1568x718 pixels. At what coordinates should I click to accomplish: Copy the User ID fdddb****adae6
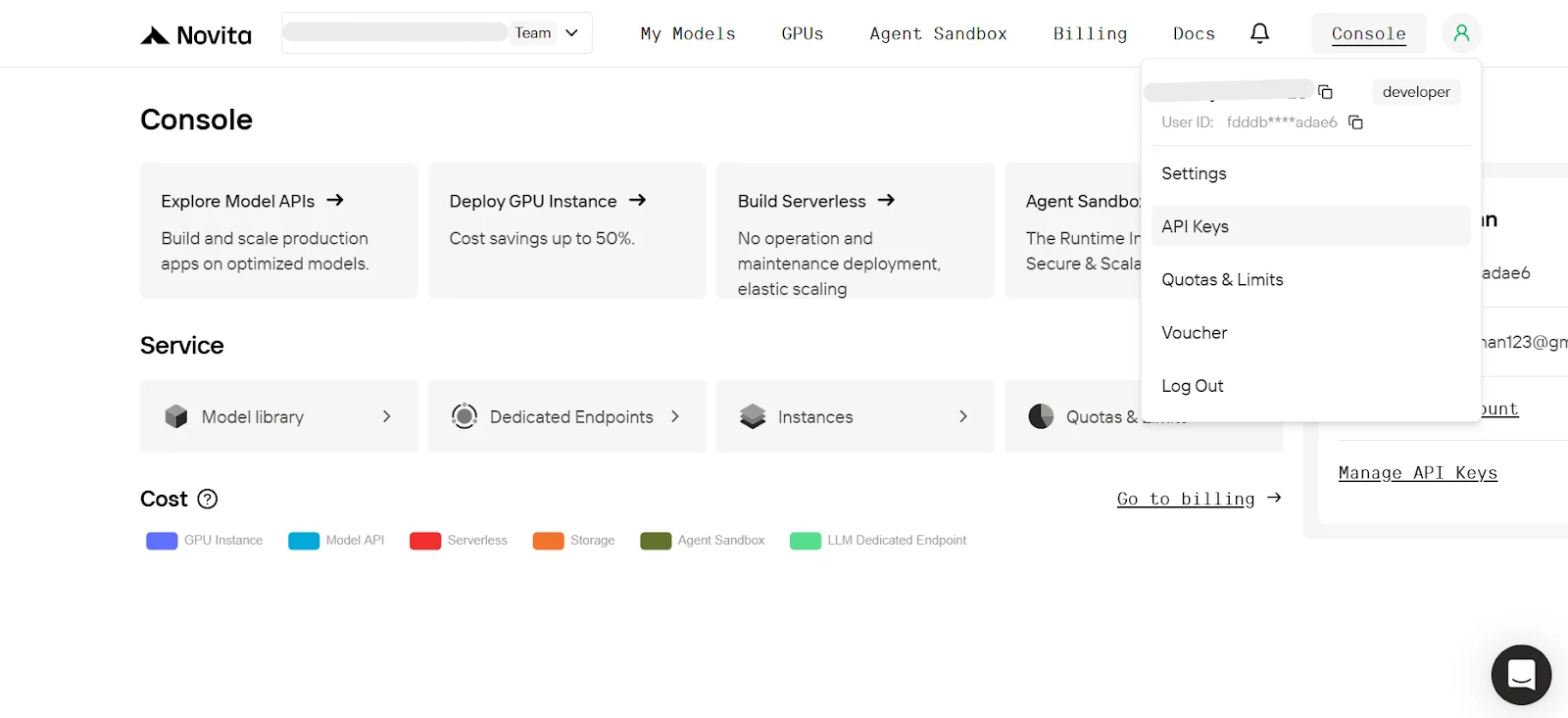(1355, 122)
